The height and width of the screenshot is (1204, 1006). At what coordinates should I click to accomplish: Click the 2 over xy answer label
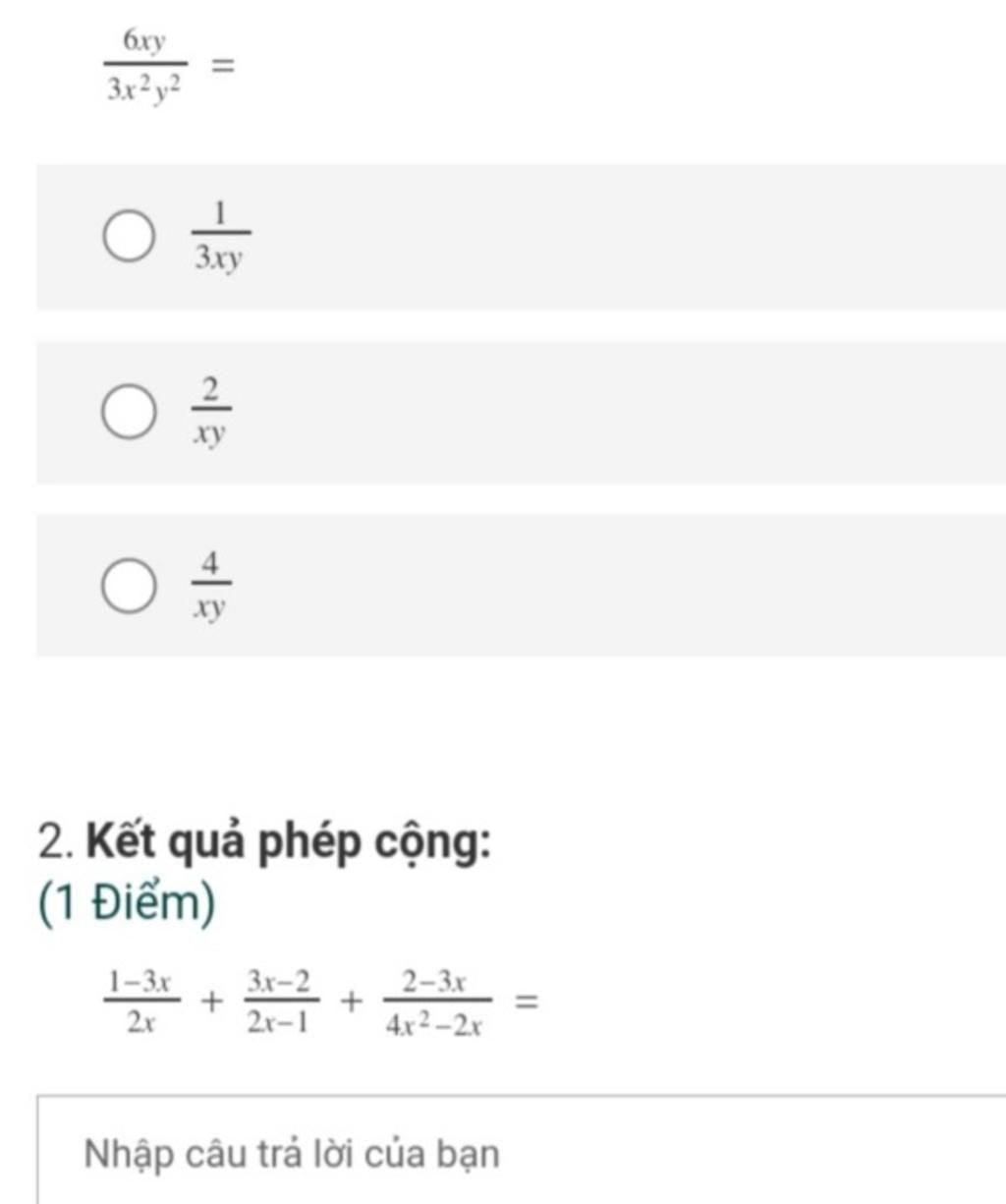210,411
